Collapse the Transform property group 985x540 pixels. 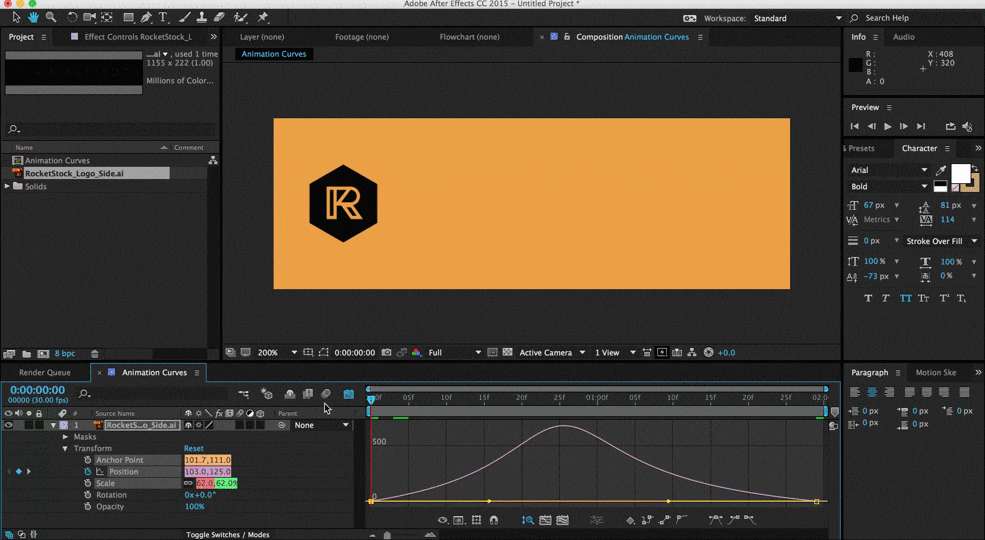pos(65,448)
